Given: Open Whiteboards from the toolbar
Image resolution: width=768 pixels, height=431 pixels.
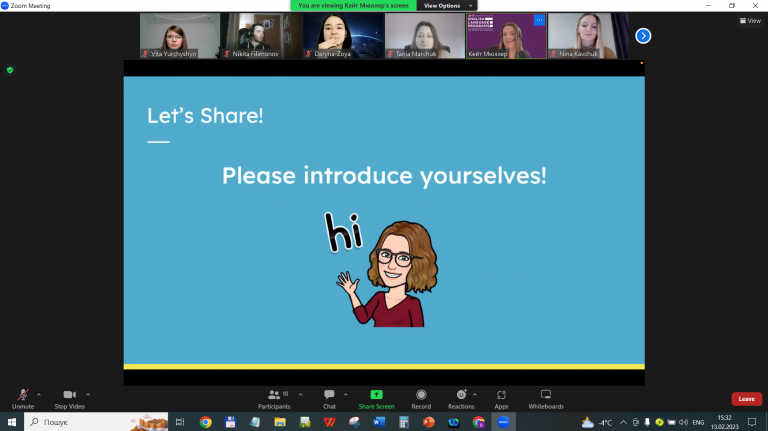Looking at the screenshot, I should 546,399.
